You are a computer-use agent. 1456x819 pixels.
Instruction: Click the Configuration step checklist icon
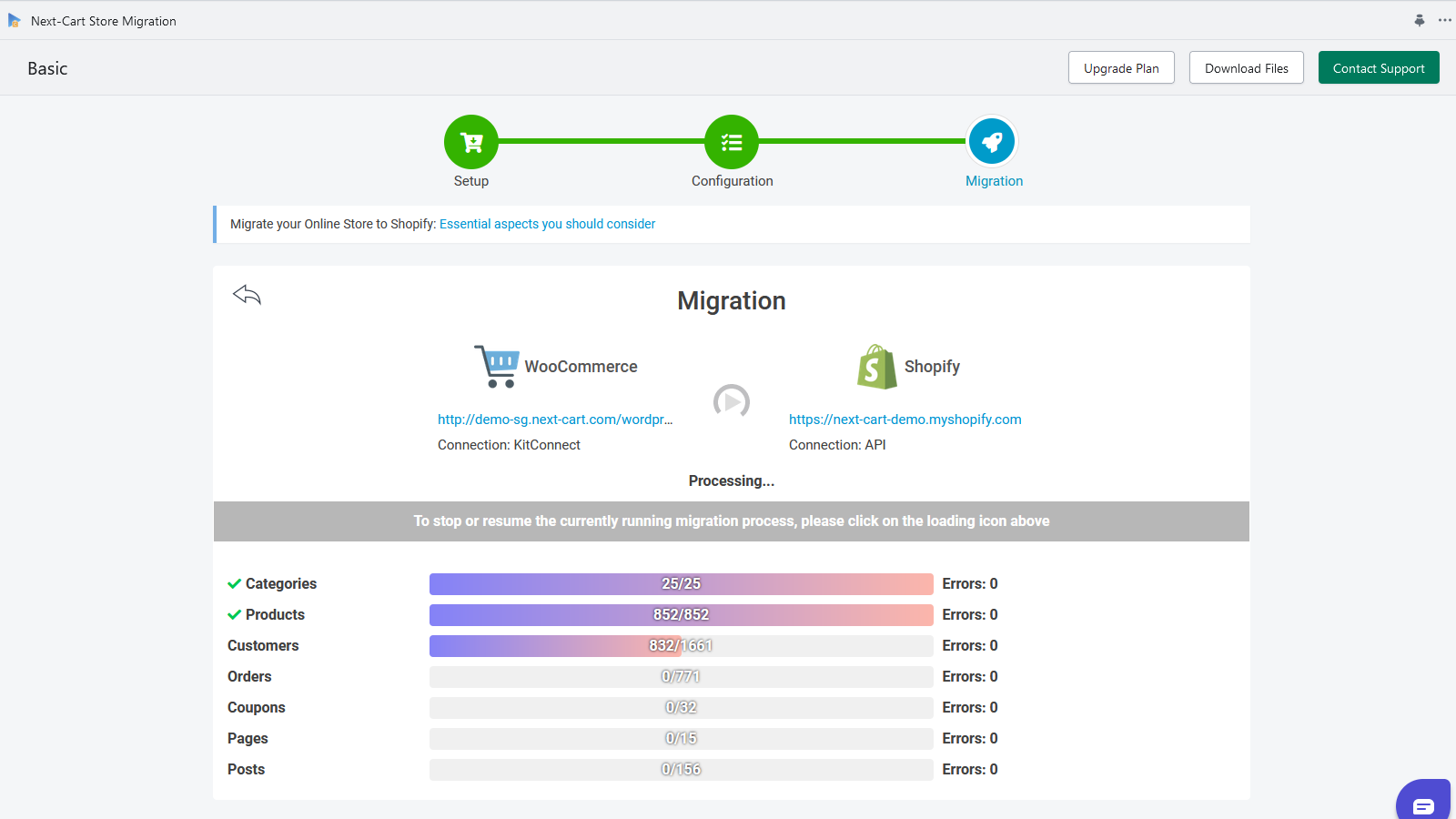[731, 141]
